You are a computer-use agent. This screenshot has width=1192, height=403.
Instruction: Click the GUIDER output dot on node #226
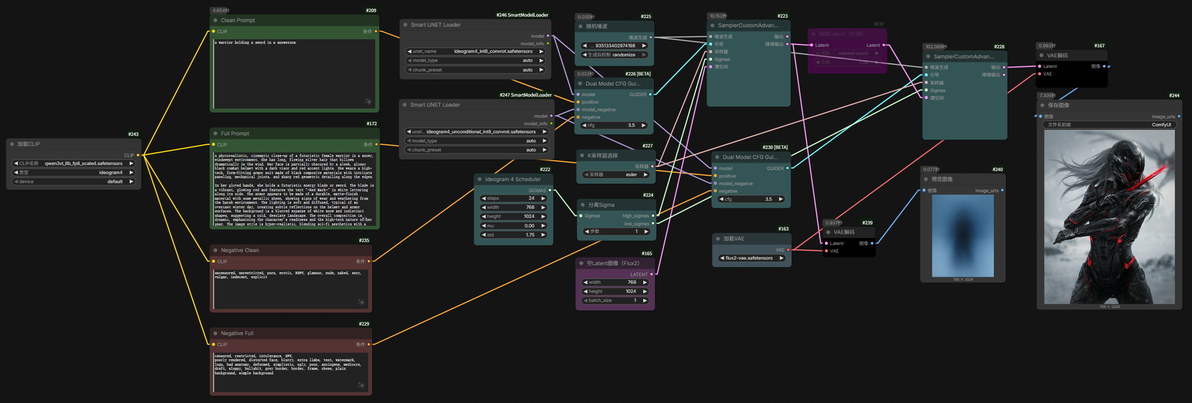click(651, 94)
